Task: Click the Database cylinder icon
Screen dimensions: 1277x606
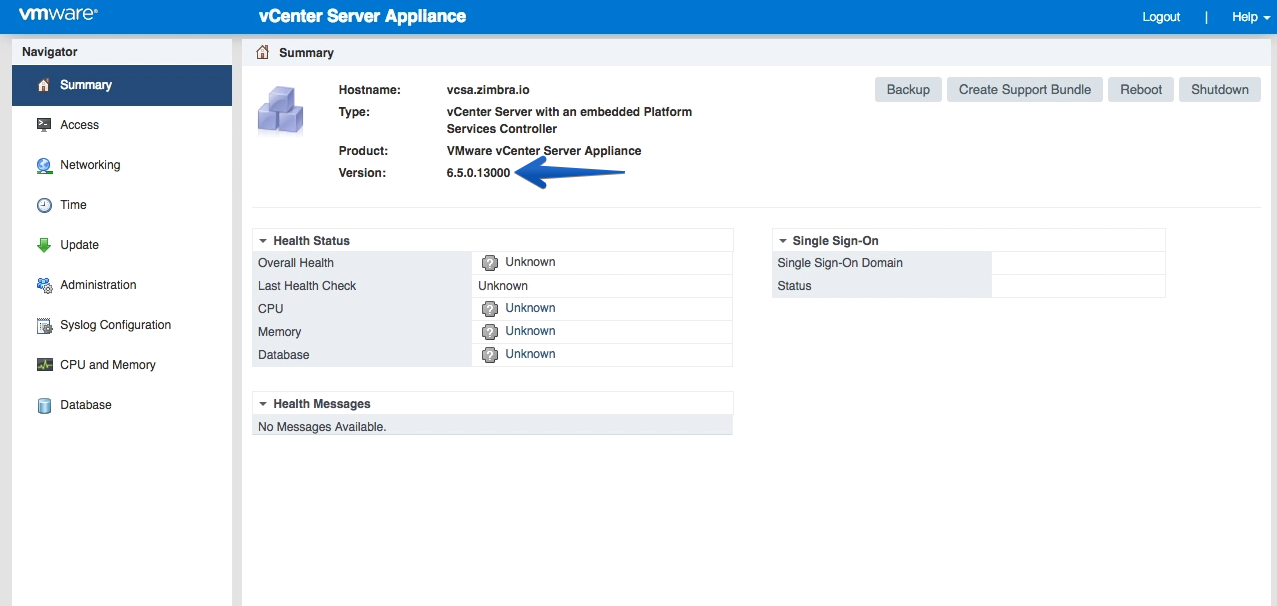Action: click(x=43, y=405)
